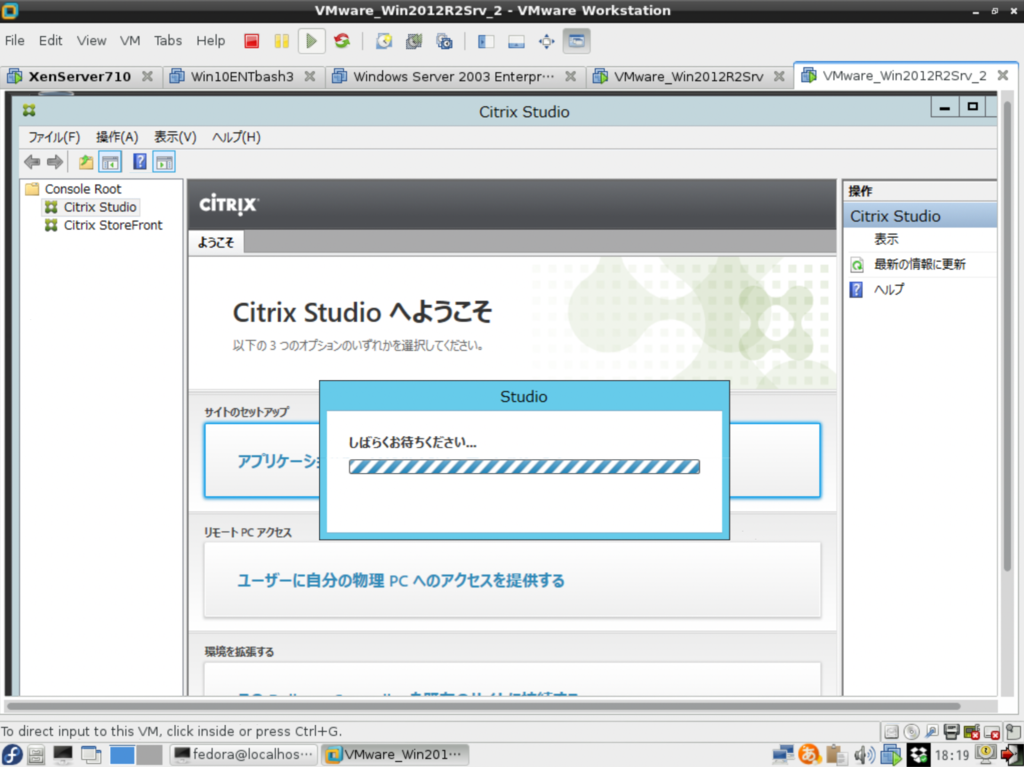Open the VMware Edit menu
The image size is (1024, 767).
pyautogui.click(x=50, y=41)
